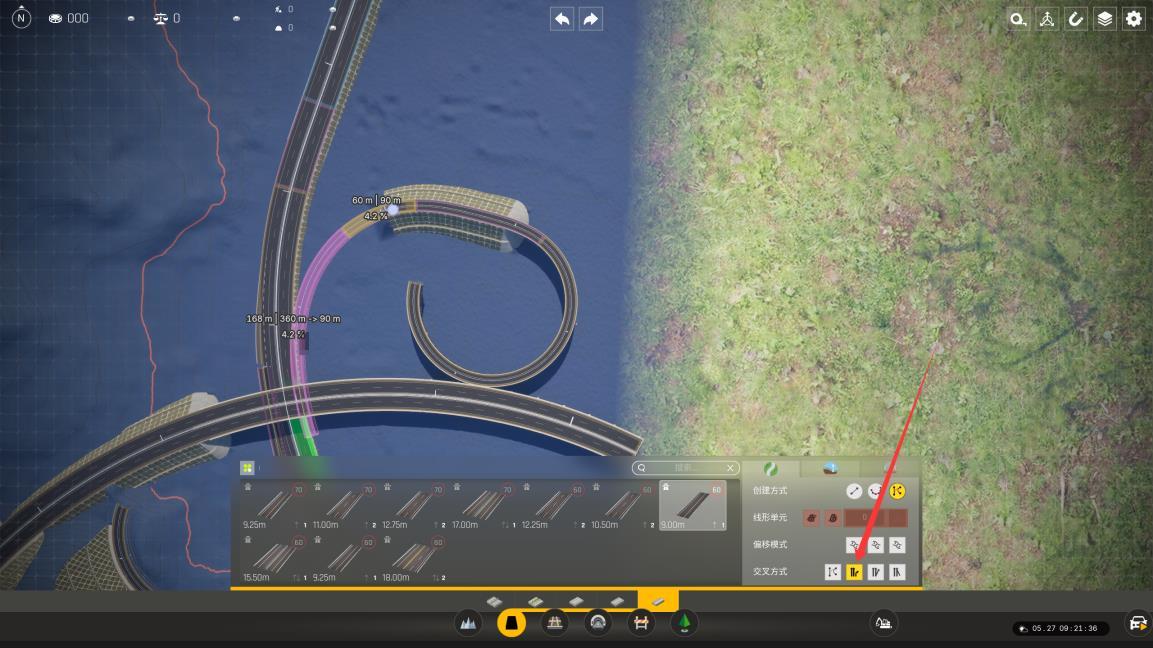Open the green grid category icon
This screenshot has height=648, width=1153.
tap(247, 468)
